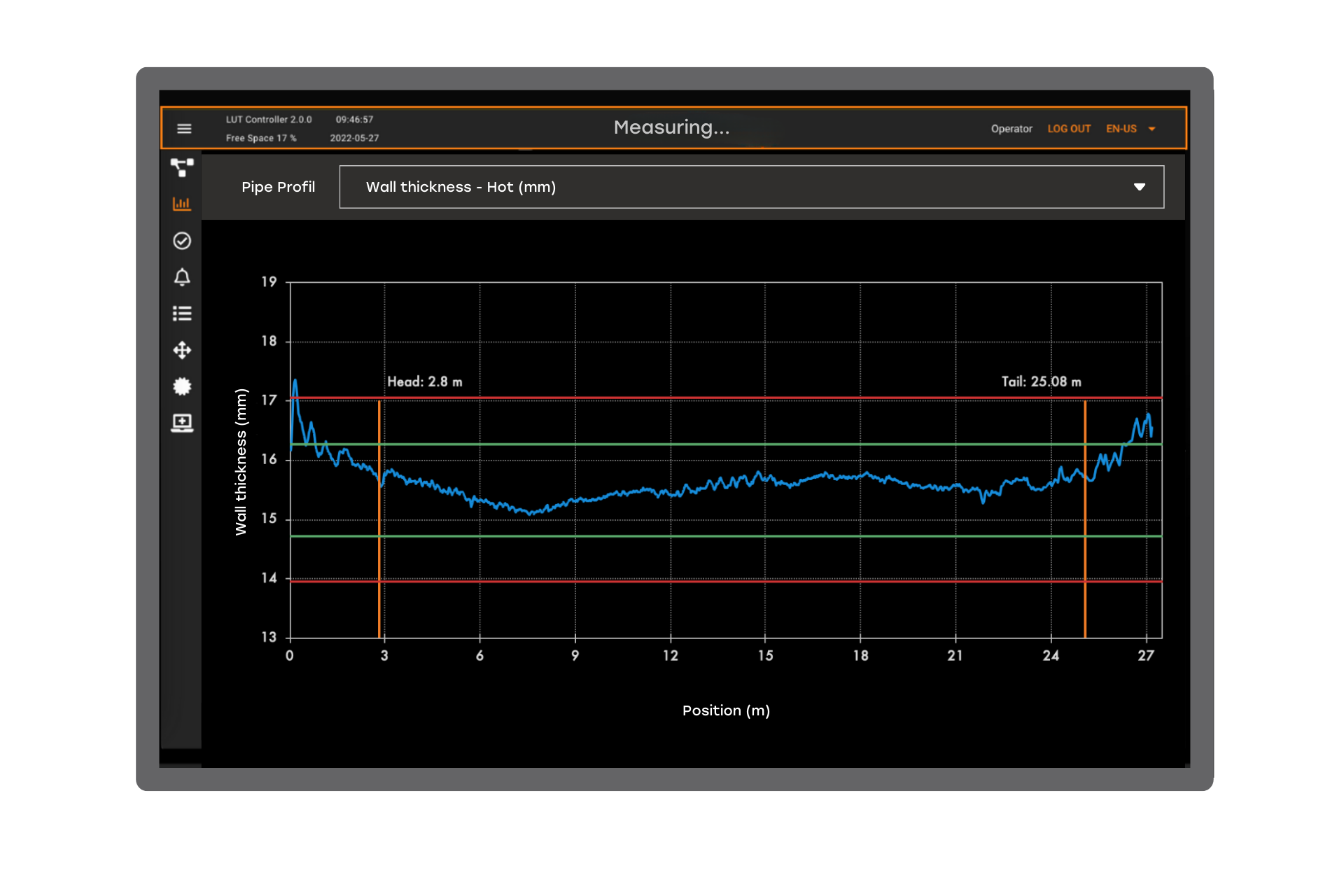Click the LOG OUT link
1344x896 pixels.
click(1069, 129)
